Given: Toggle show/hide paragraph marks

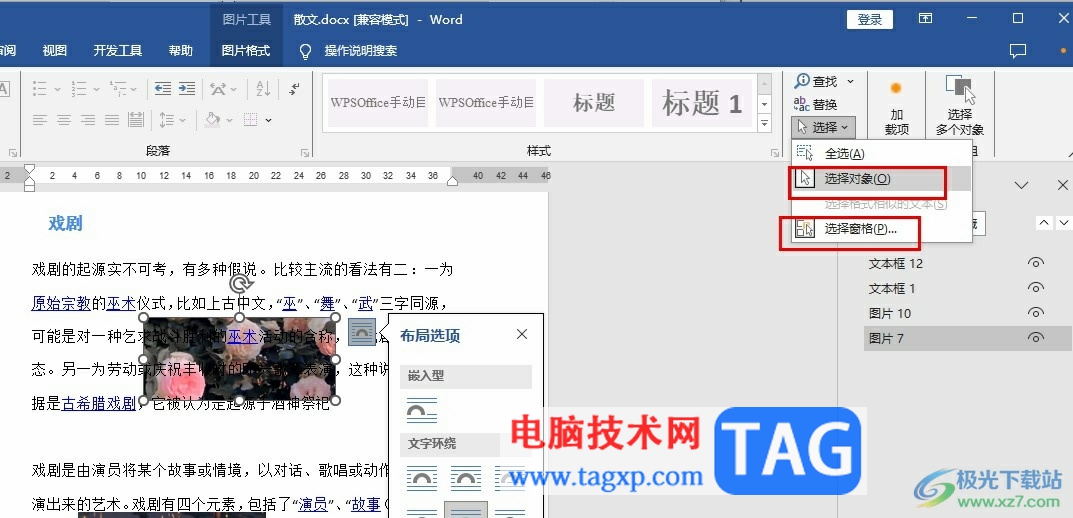Looking at the screenshot, I should 295,88.
